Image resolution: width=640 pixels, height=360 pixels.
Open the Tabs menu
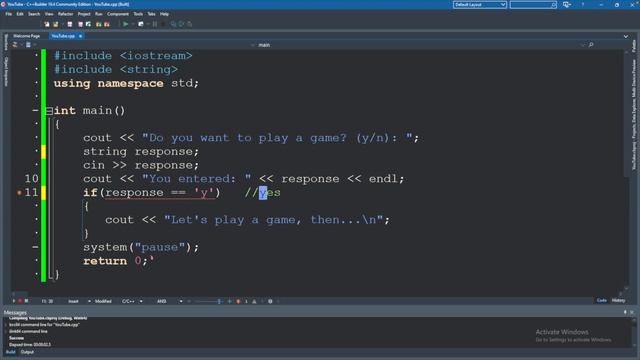[x=151, y=14]
